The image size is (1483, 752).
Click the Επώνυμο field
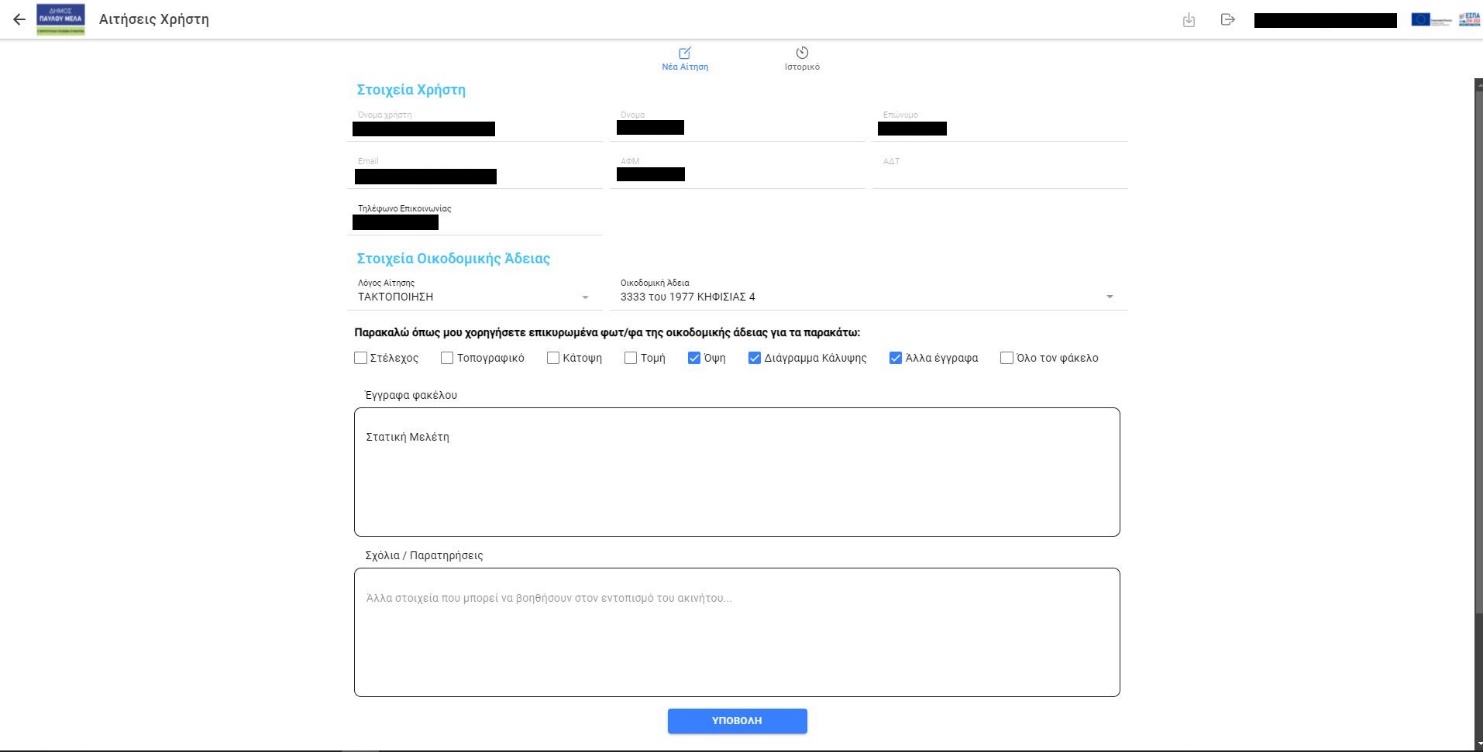999,123
